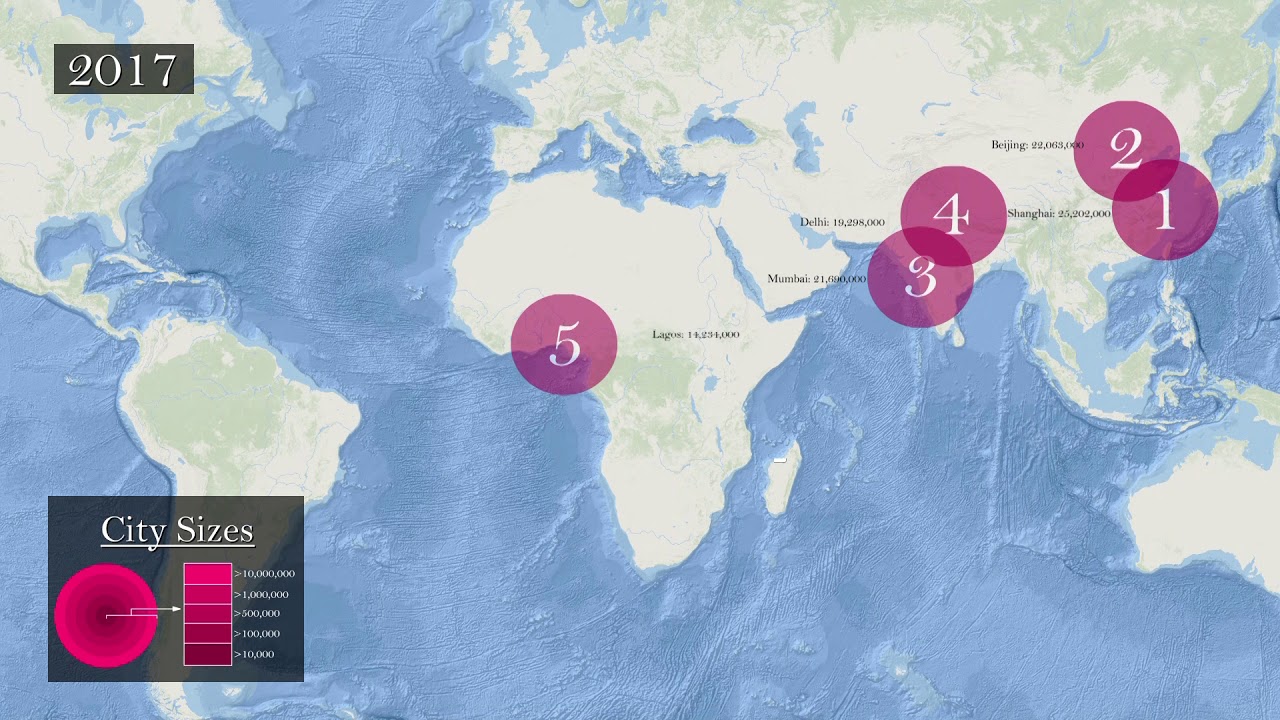Image resolution: width=1280 pixels, height=720 pixels.
Task: Pick the >1,000,000 color swatch
Action: [x=207, y=594]
